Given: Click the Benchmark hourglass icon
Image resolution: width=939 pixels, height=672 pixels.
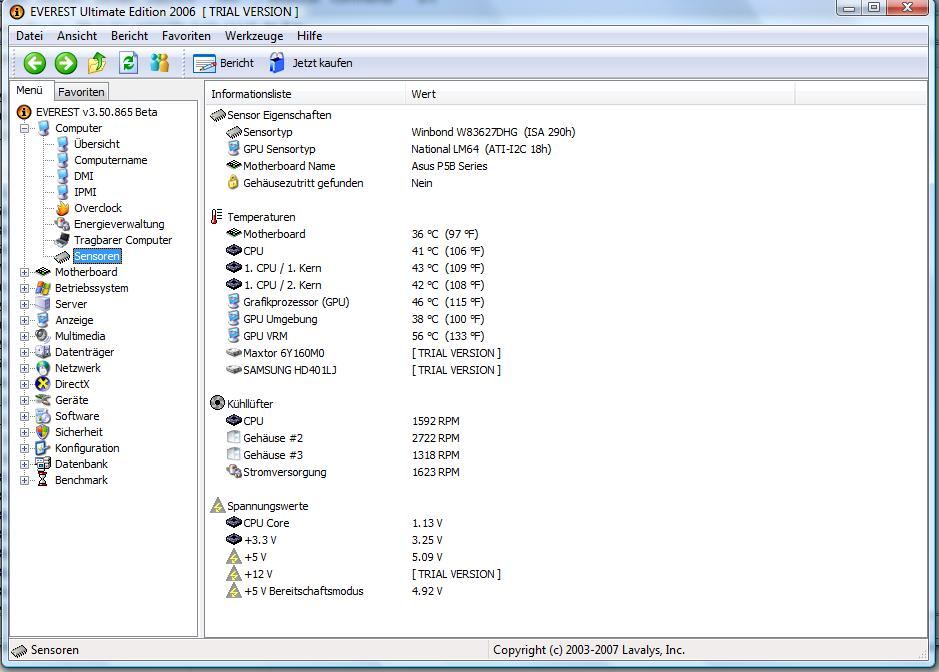Looking at the screenshot, I should (43, 480).
